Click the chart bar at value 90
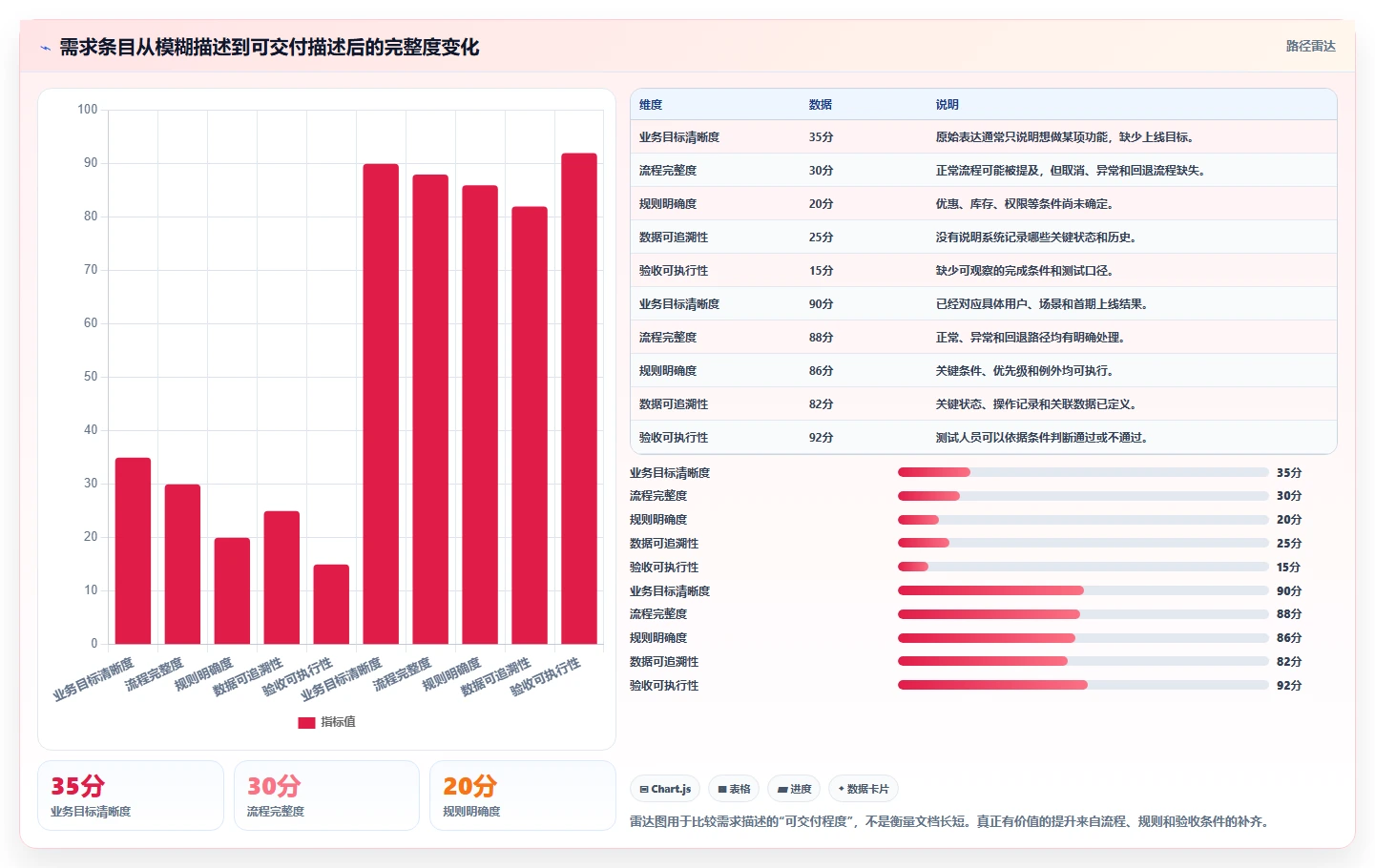Viewport: 1375px width, 868px height. (381, 403)
